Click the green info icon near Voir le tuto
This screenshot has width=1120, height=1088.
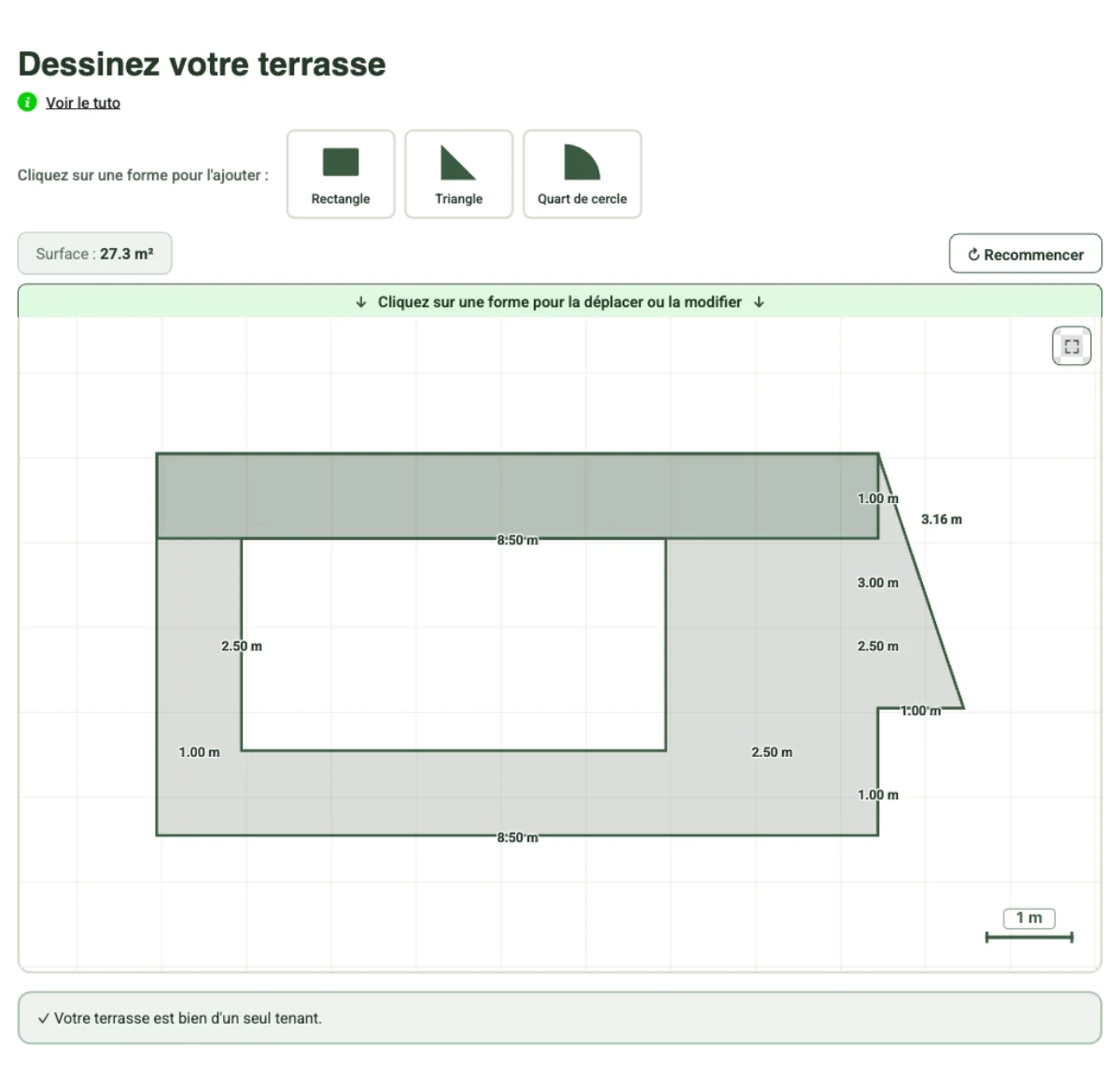click(26, 103)
